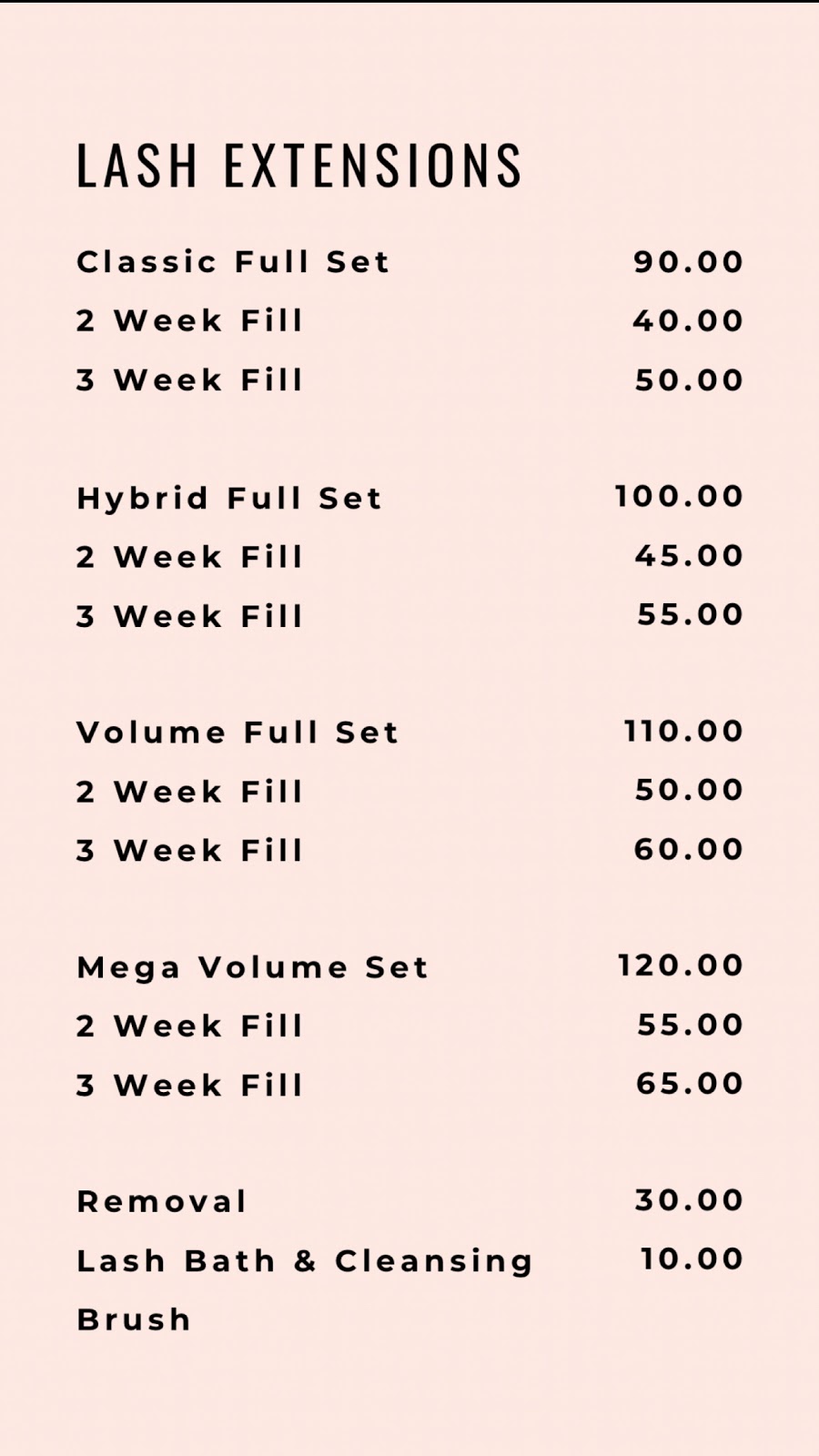Image resolution: width=819 pixels, height=1456 pixels.
Task: Click the 65.00 mega volume fill price
Action: 690,1084
